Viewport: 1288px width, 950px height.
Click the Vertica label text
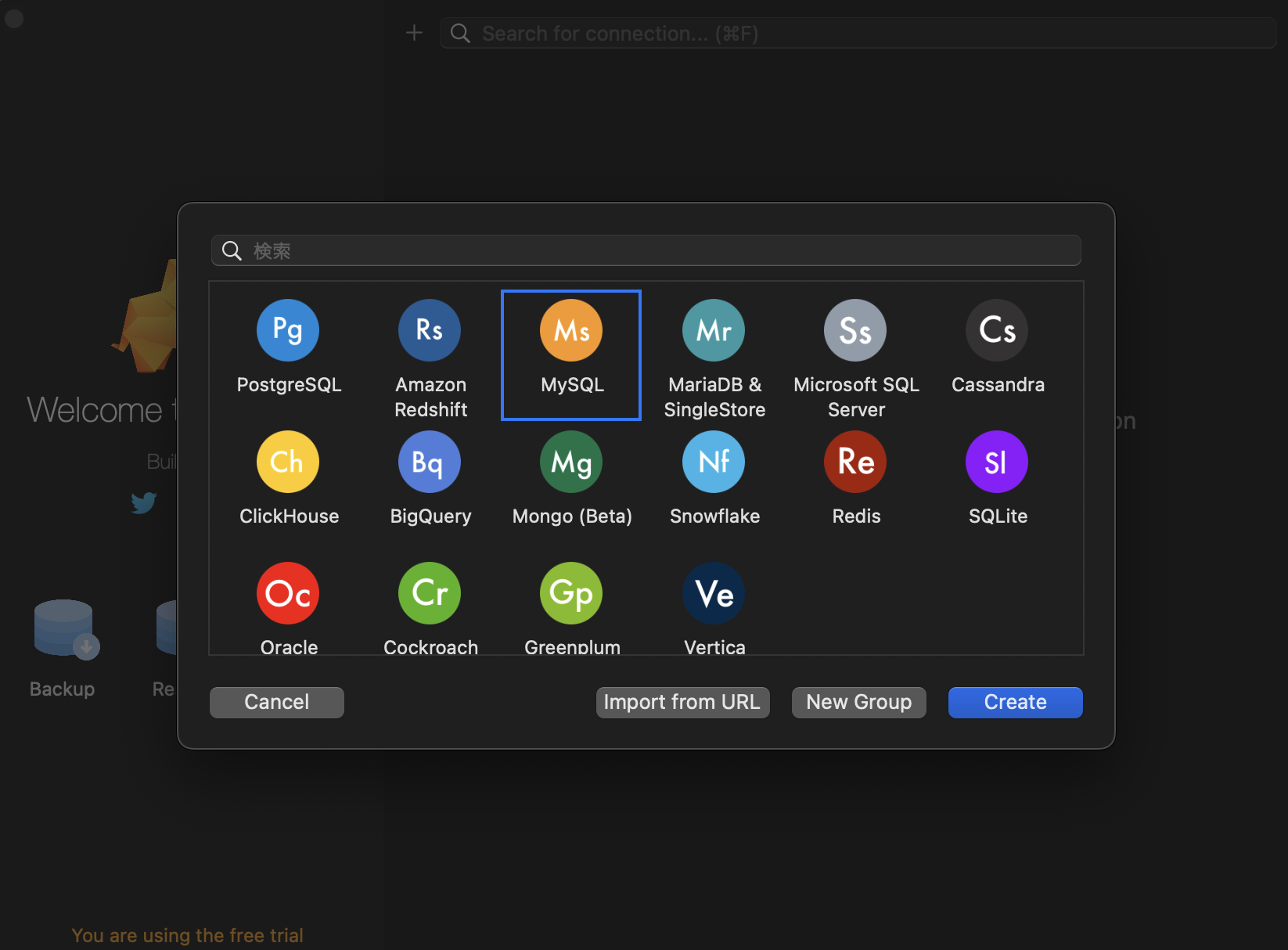[714, 647]
